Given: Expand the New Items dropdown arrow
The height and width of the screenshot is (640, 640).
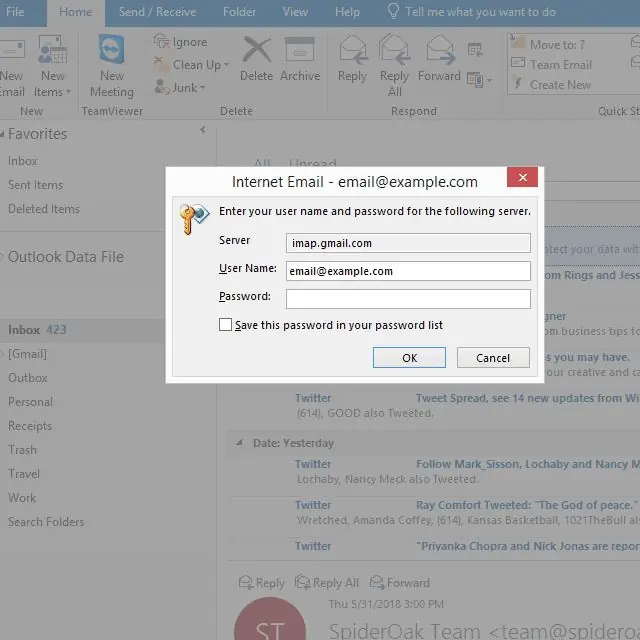Looking at the screenshot, I should [x=68, y=92].
